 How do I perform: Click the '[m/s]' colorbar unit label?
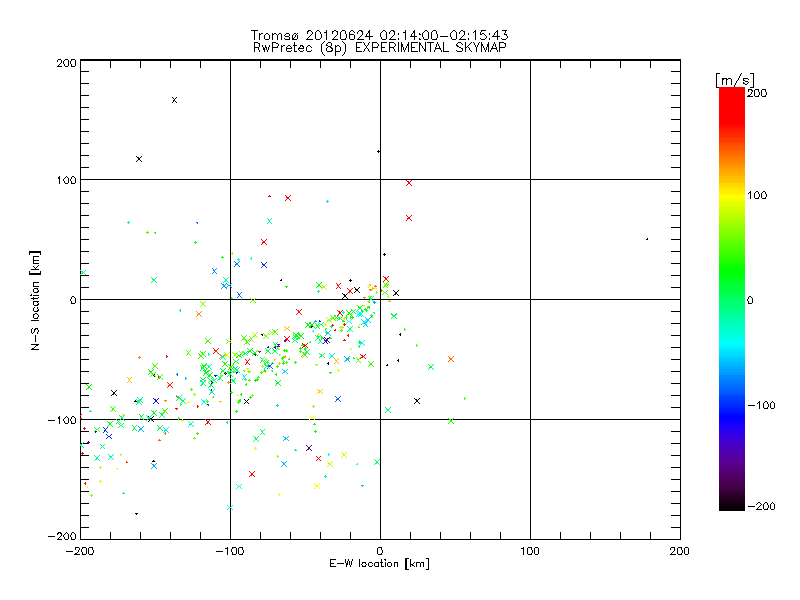click(735, 80)
